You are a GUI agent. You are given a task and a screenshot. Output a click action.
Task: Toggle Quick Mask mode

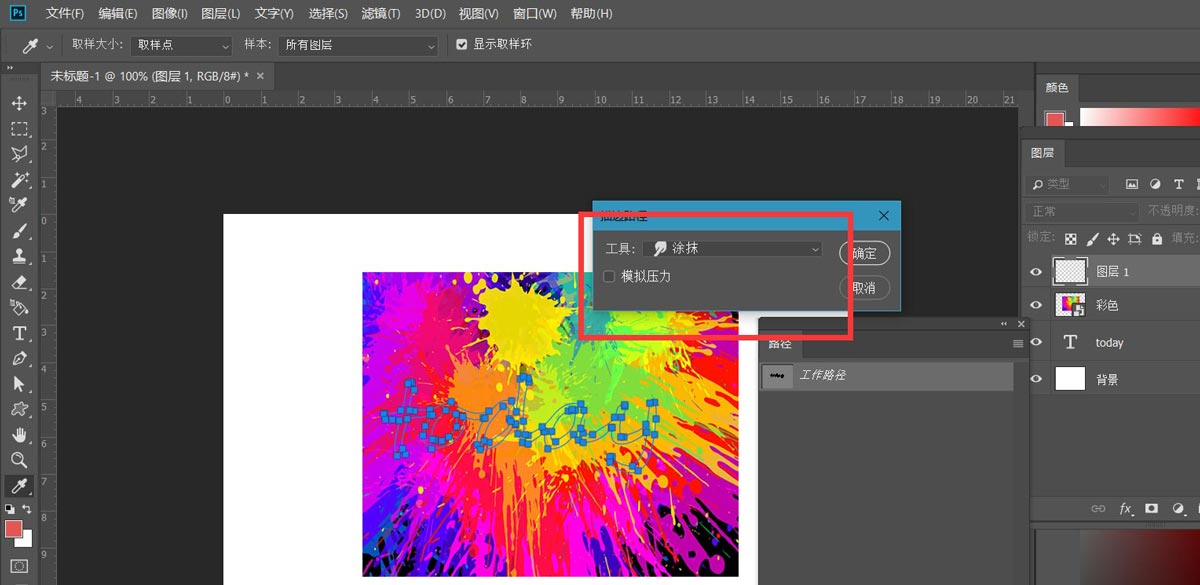(19, 566)
